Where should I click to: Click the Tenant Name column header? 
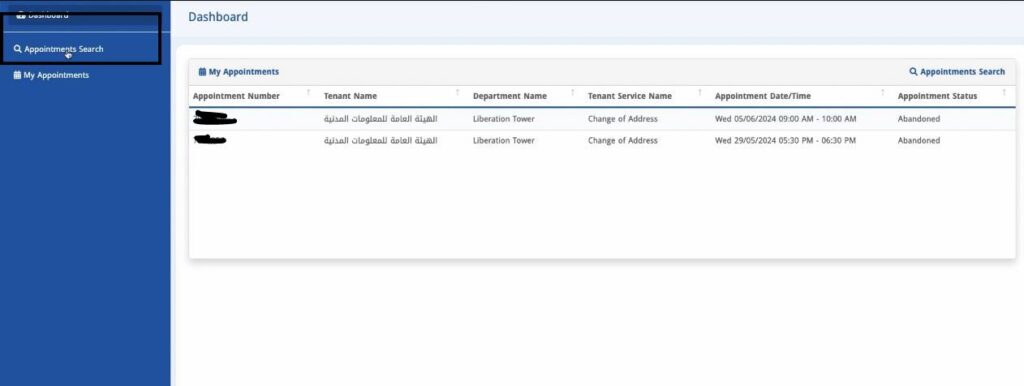coord(350,96)
